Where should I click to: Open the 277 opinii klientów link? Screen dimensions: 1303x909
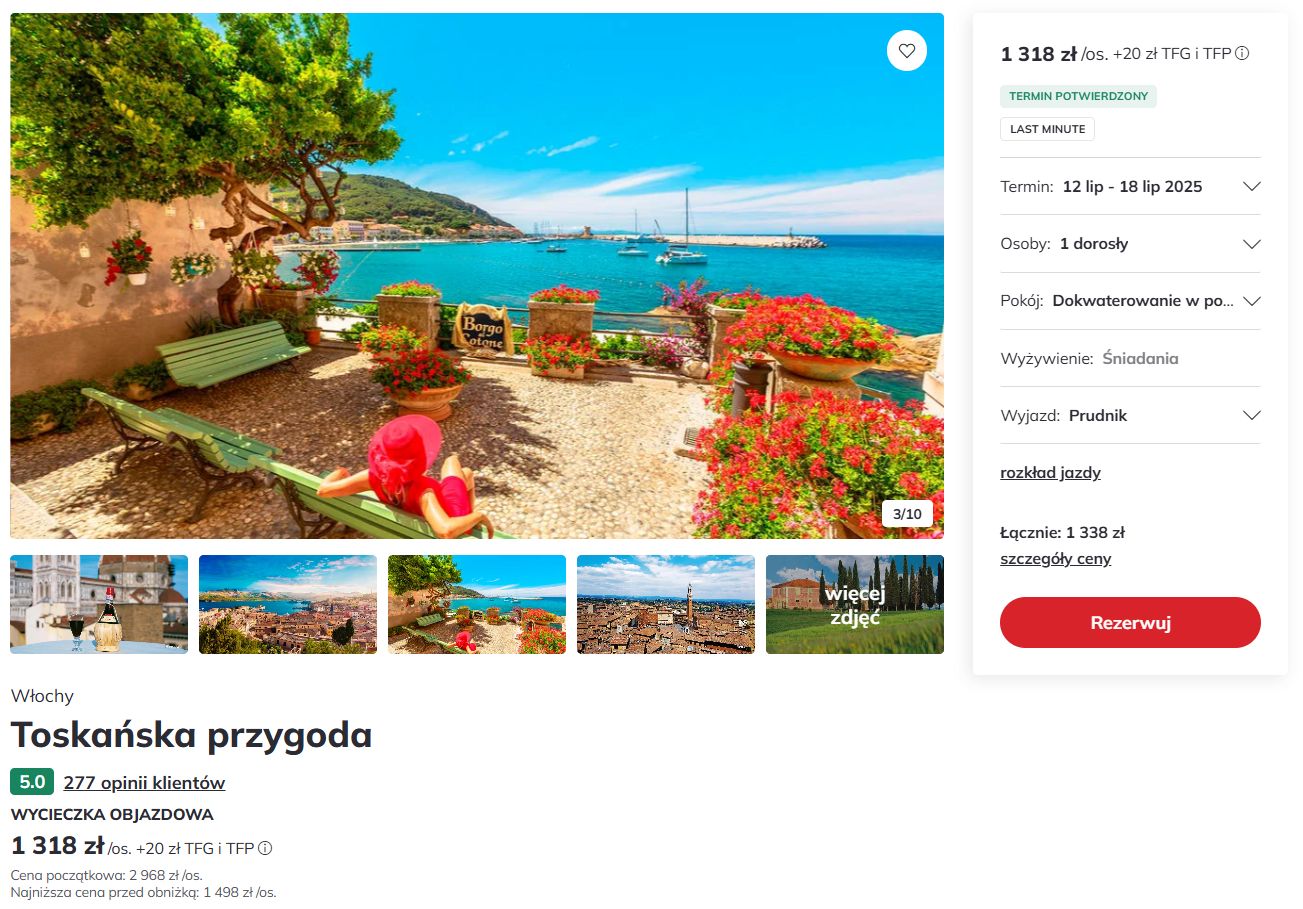[144, 783]
